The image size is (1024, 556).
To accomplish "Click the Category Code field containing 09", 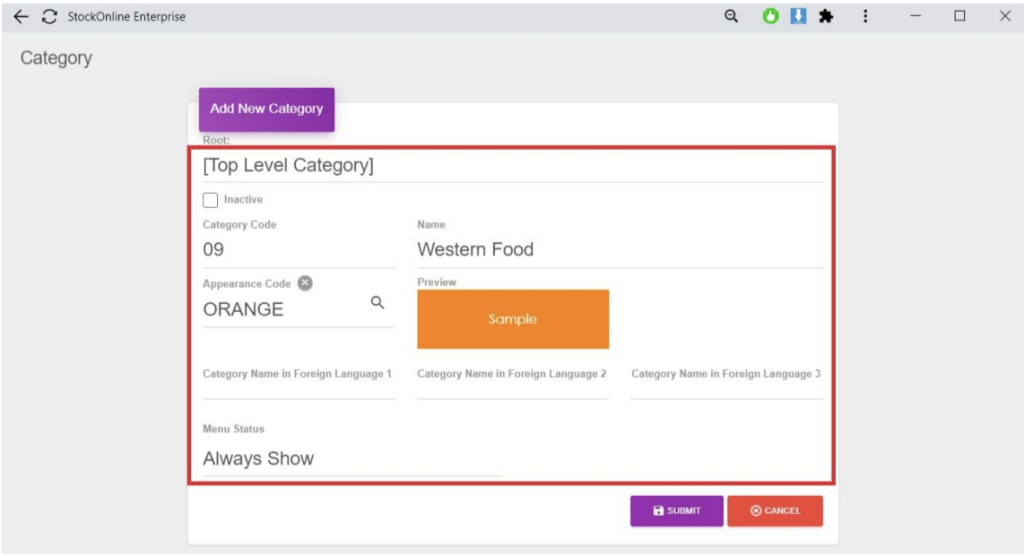I will click(298, 250).
